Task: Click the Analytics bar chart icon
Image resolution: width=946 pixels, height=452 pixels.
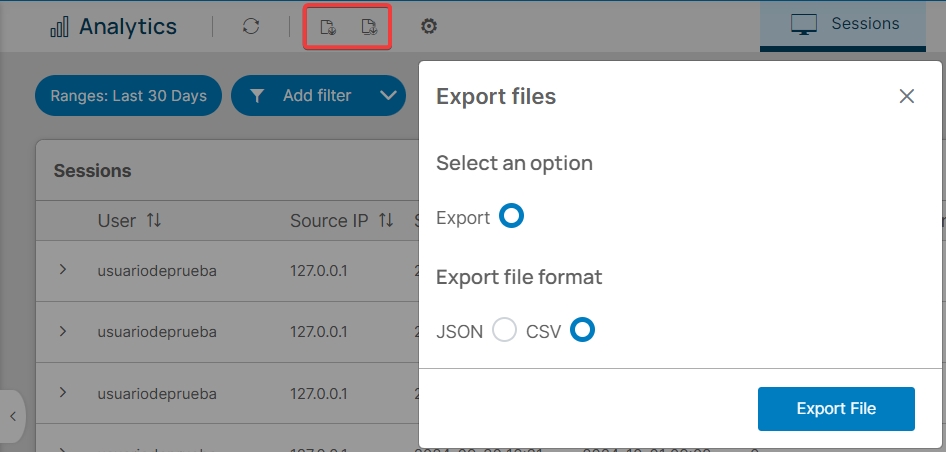Action: click(x=60, y=27)
